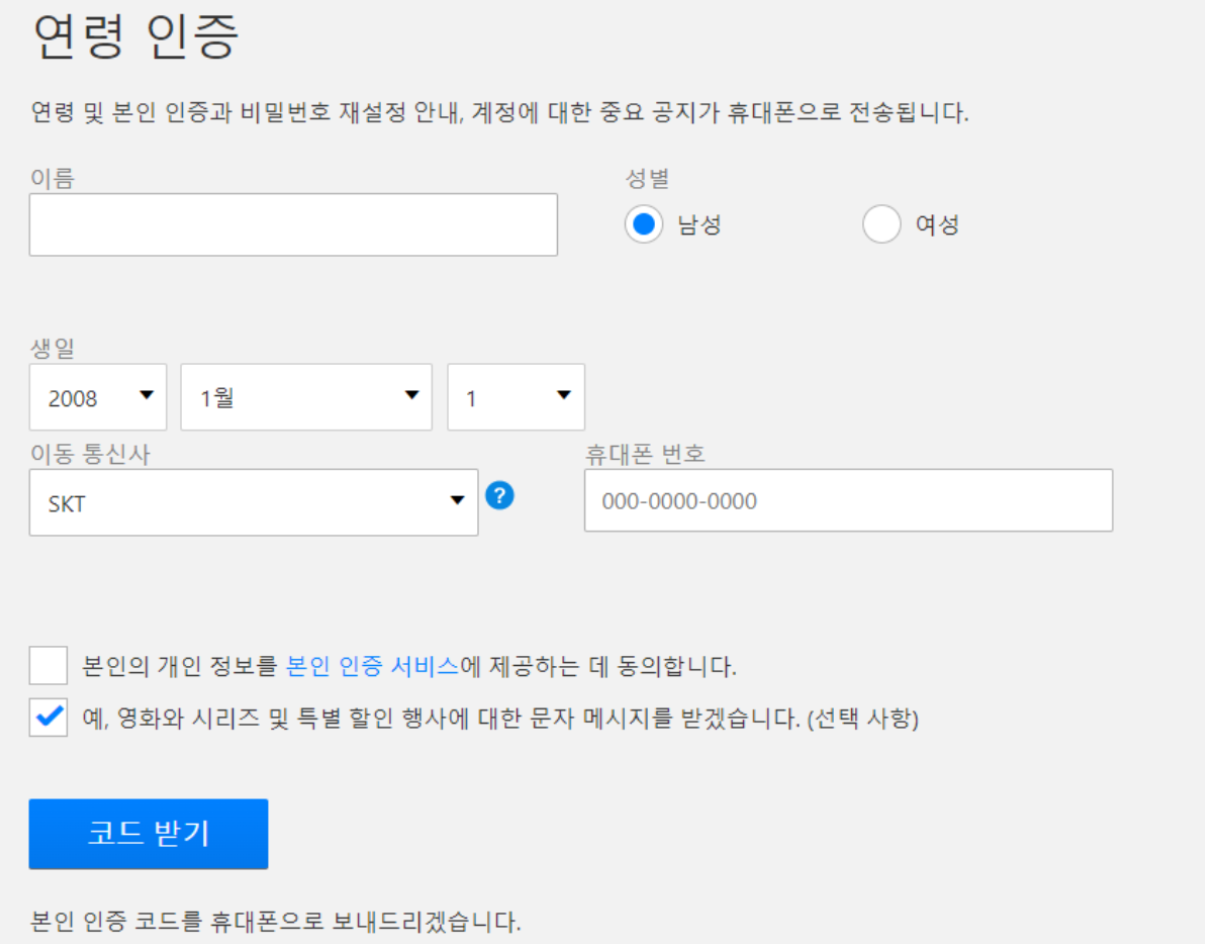Screen dimensions: 1205x944
Task: Click the 코드 받기 button
Action: [x=148, y=834]
